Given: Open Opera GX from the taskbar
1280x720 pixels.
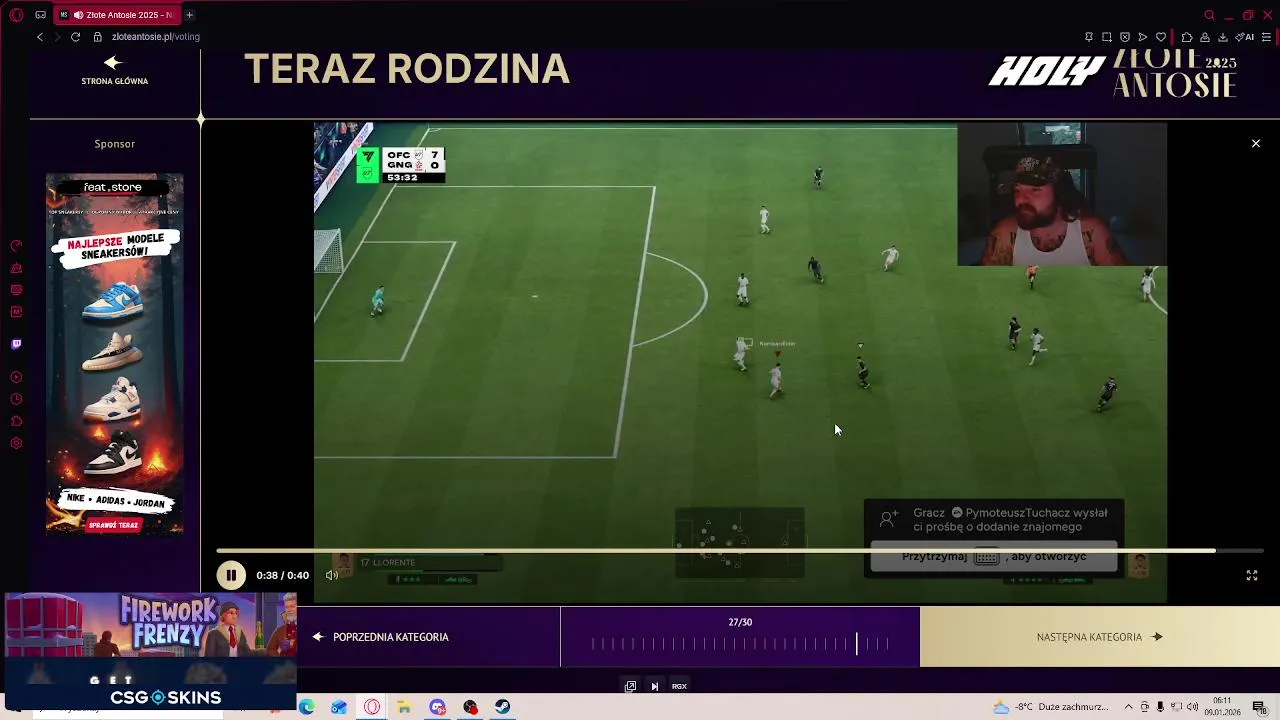Looking at the screenshot, I should 372,707.
